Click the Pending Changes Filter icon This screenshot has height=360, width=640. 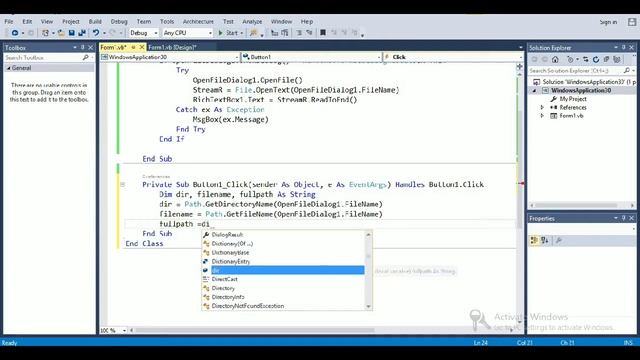pyautogui.click(x=571, y=60)
